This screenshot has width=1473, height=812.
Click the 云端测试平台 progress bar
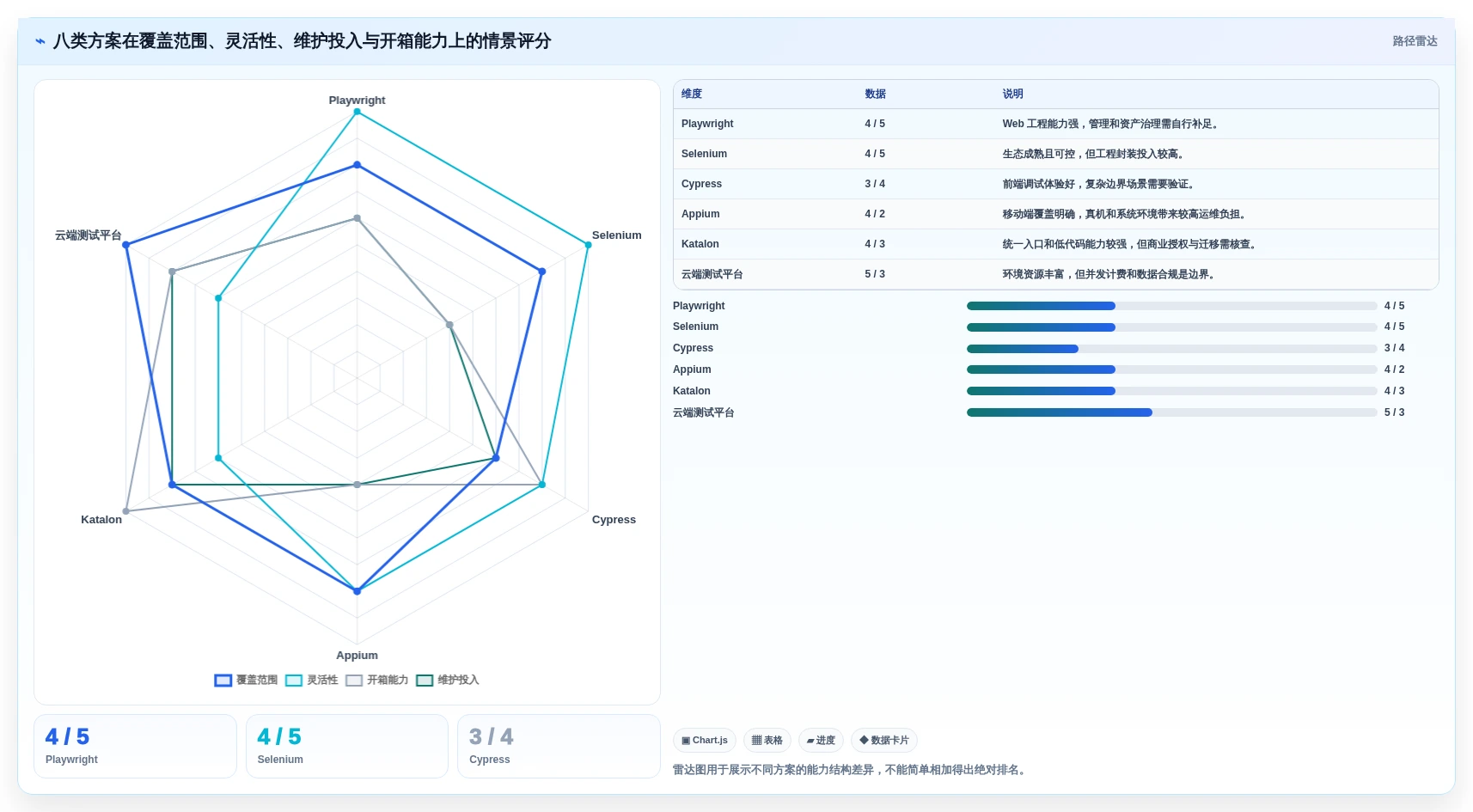(x=1172, y=412)
